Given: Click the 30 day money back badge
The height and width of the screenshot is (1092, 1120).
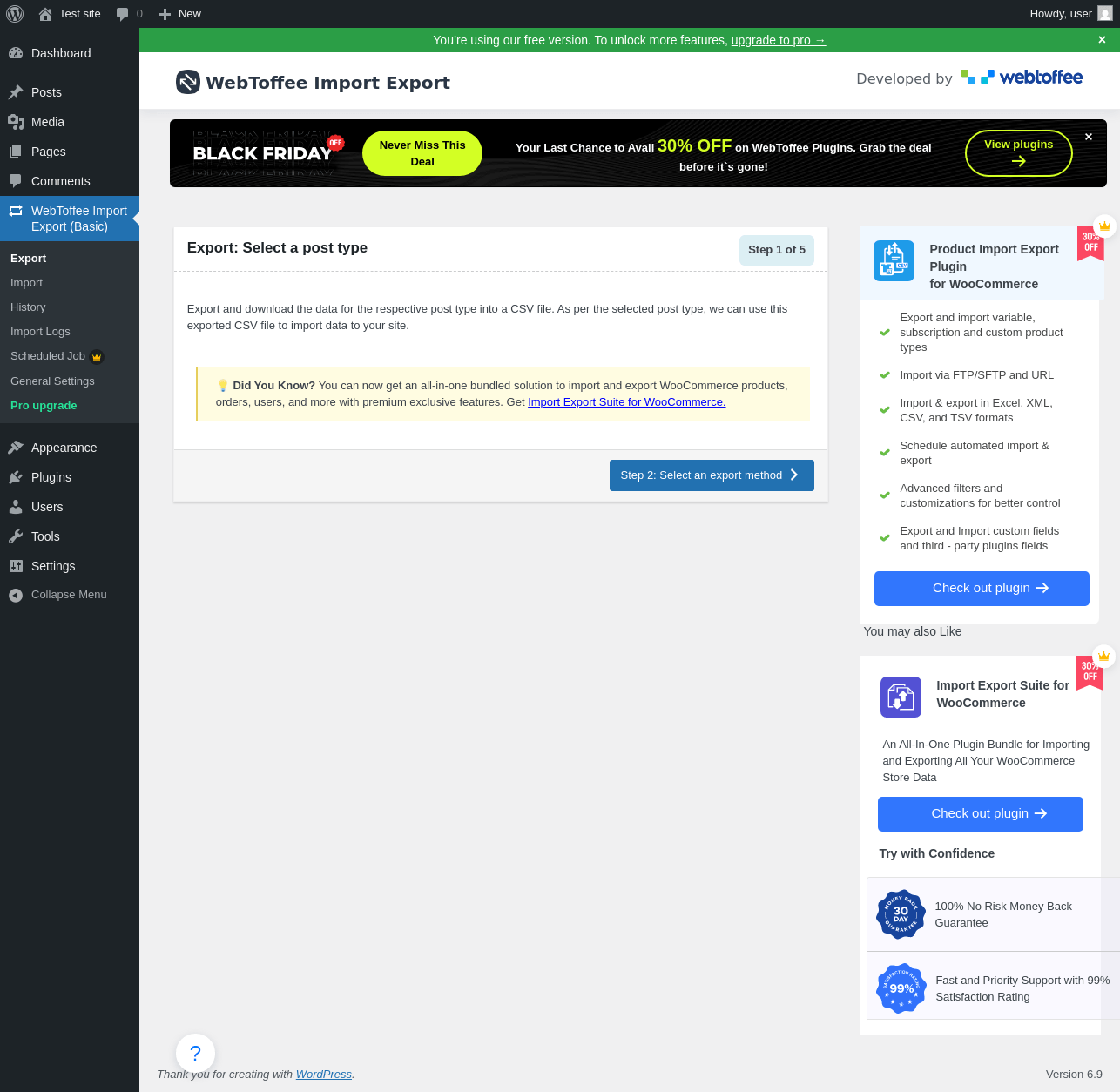Looking at the screenshot, I should 901,914.
